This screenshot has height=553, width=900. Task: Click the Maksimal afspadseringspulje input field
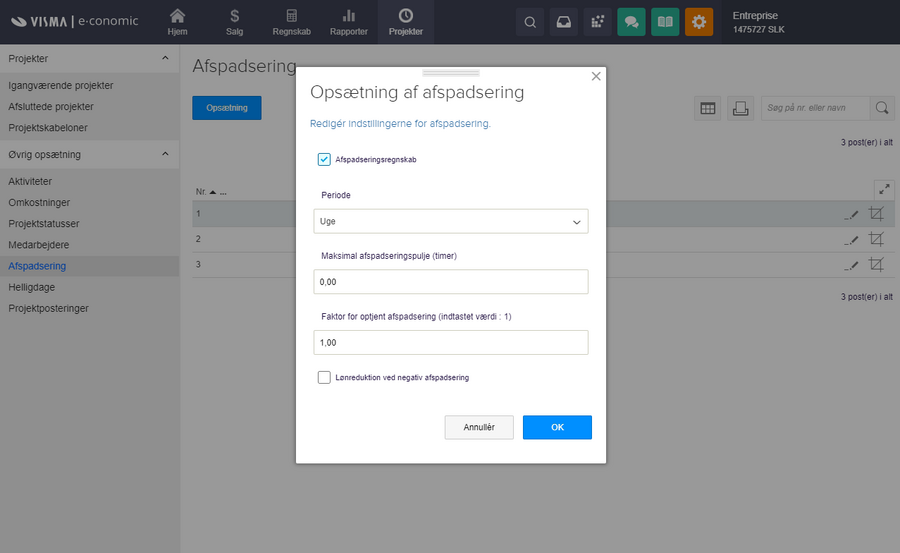tap(450, 282)
